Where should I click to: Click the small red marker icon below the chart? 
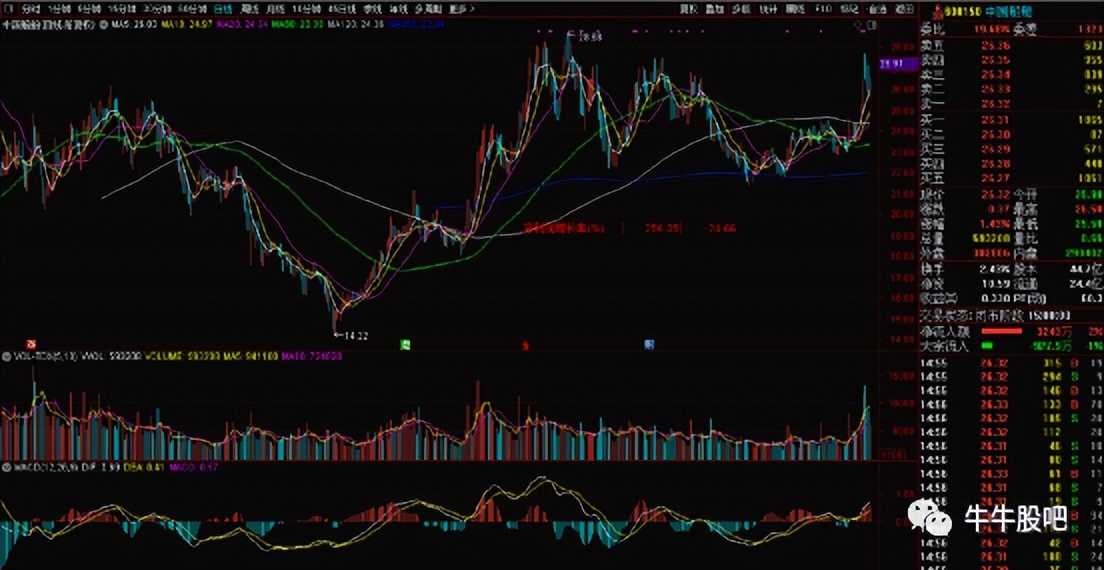pos(525,345)
